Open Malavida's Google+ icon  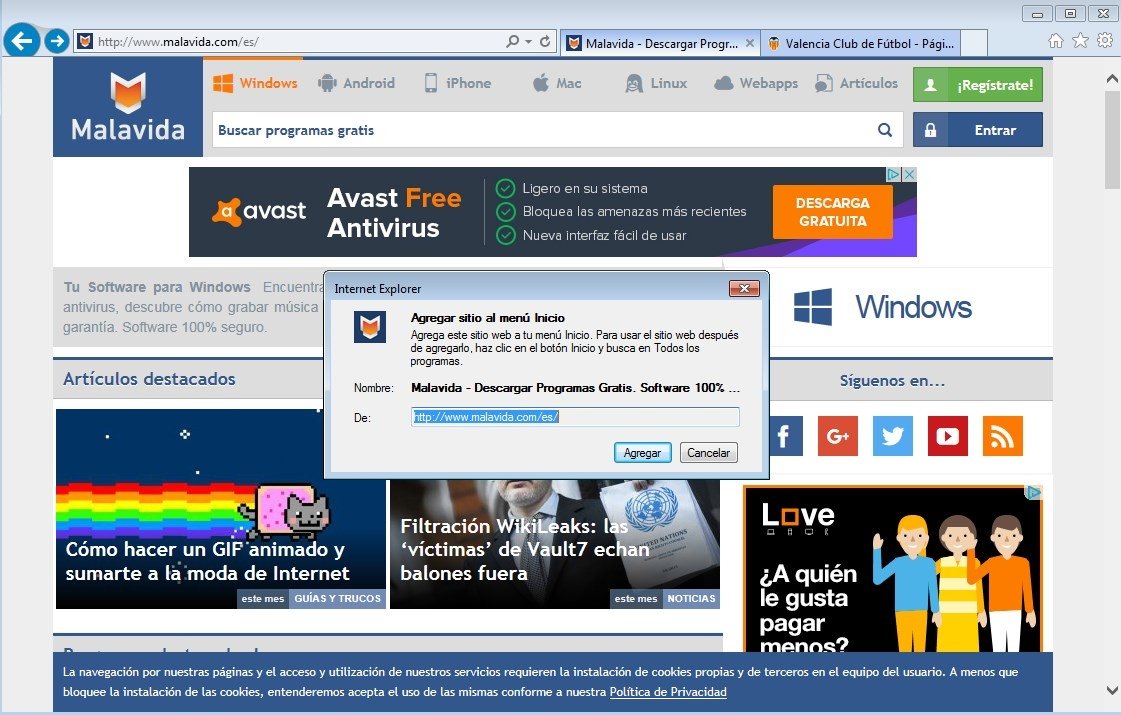(838, 435)
